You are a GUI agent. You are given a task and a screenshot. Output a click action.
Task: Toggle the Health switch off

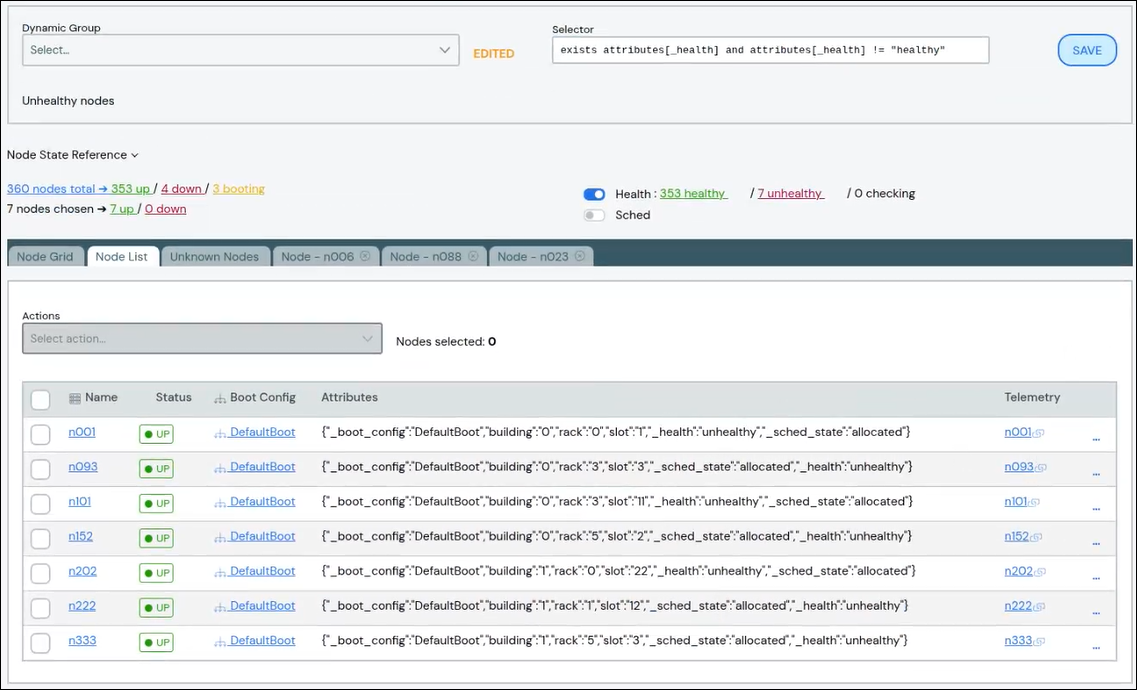click(594, 194)
